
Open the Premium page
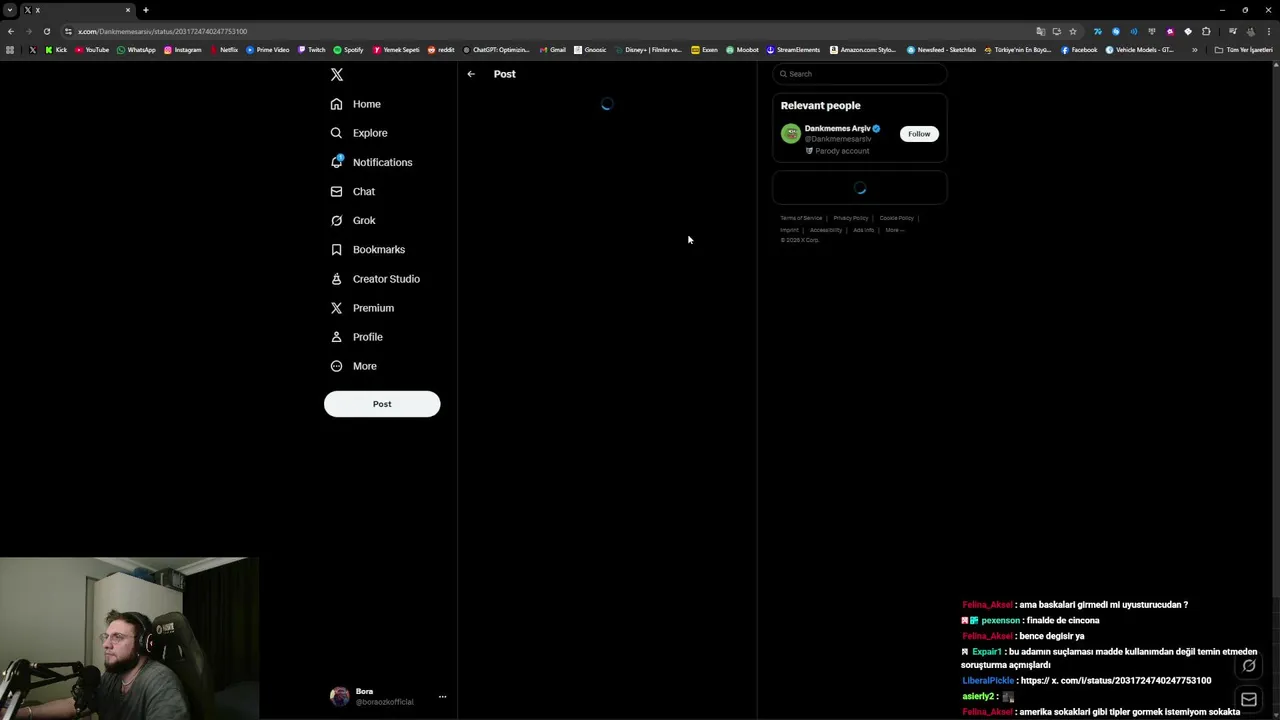click(x=362, y=308)
